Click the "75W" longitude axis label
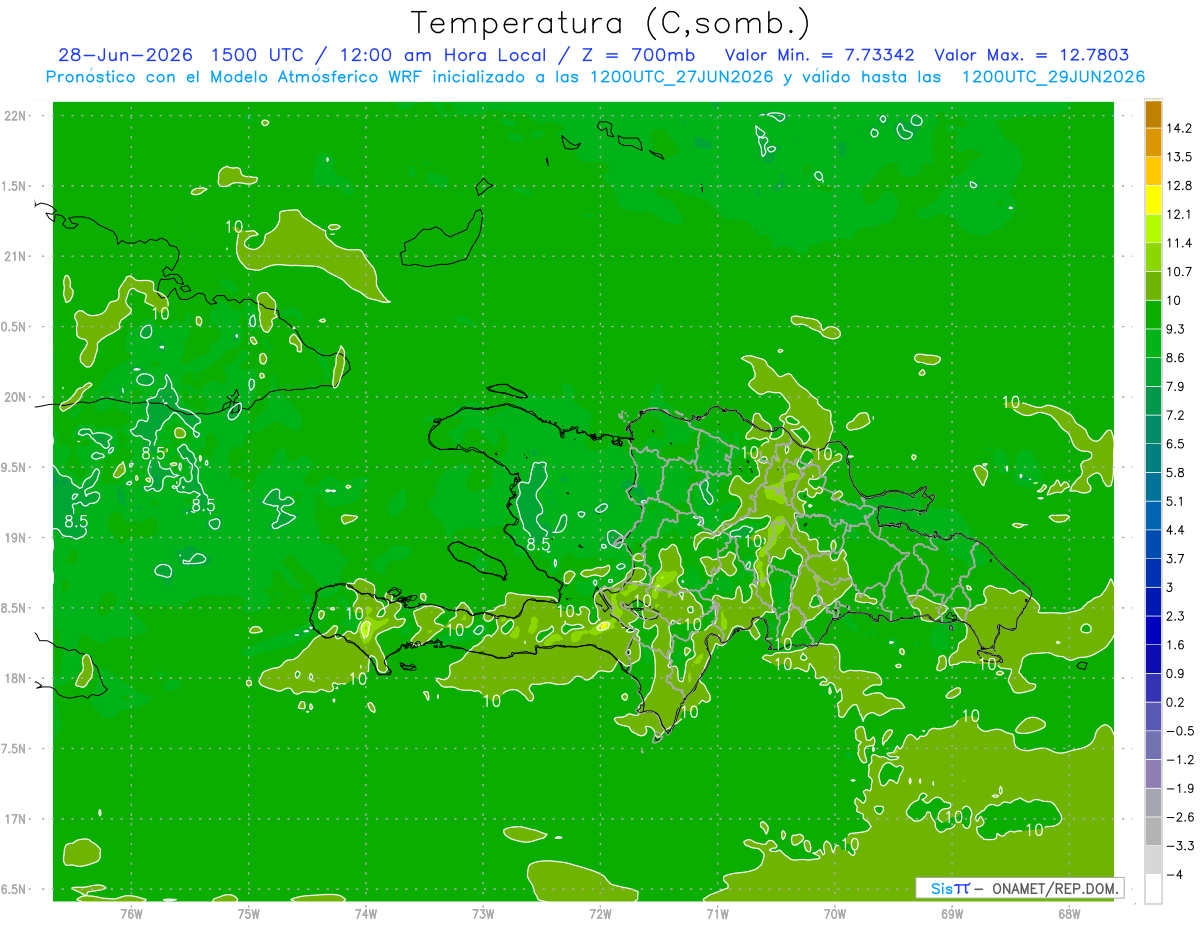The image size is (1200, 927). click(249, 913)
